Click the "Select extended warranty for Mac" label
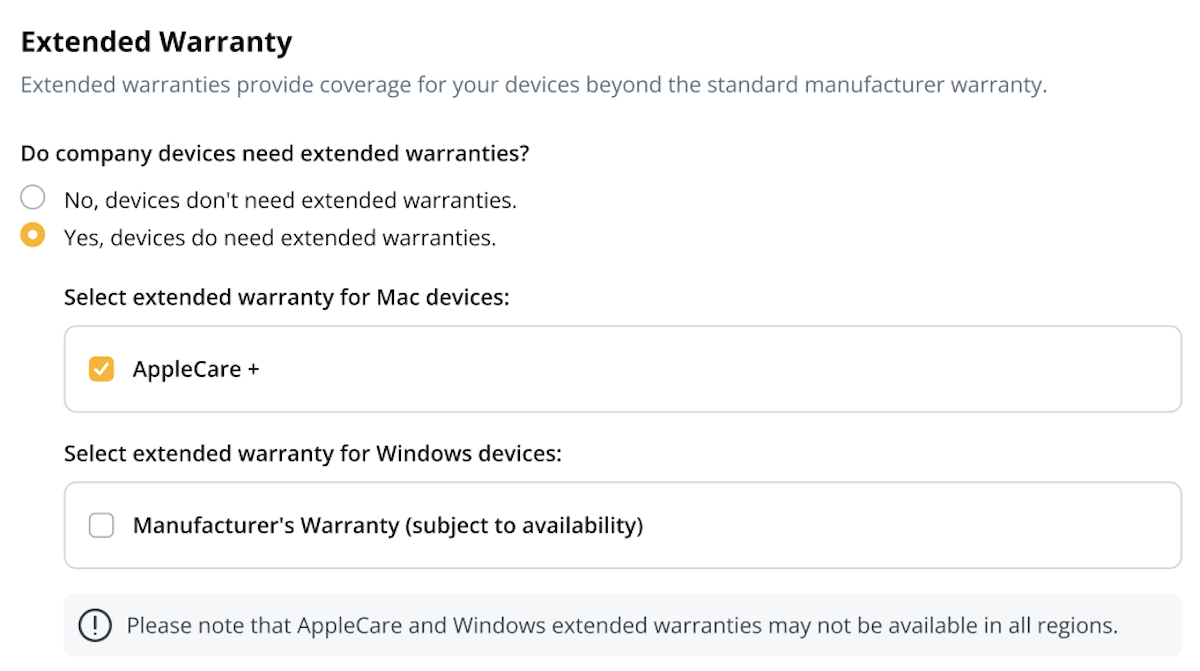 click(287, 297)
